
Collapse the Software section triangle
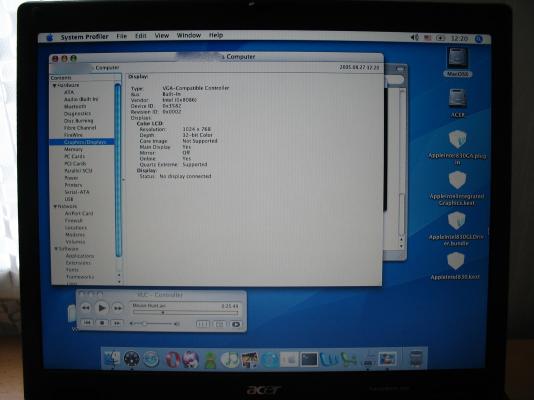56,249
